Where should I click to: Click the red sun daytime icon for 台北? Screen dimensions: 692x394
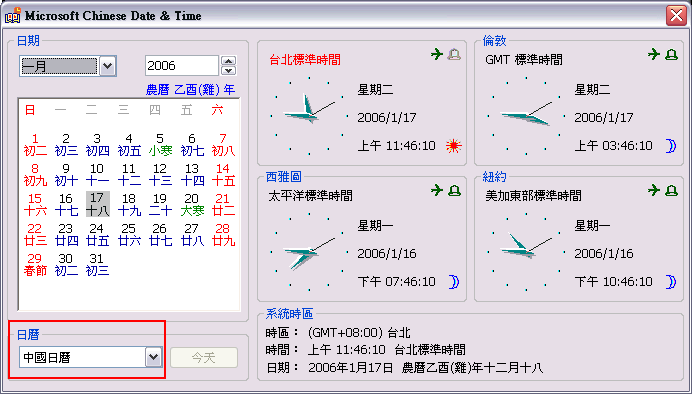[x=453, y=146]
